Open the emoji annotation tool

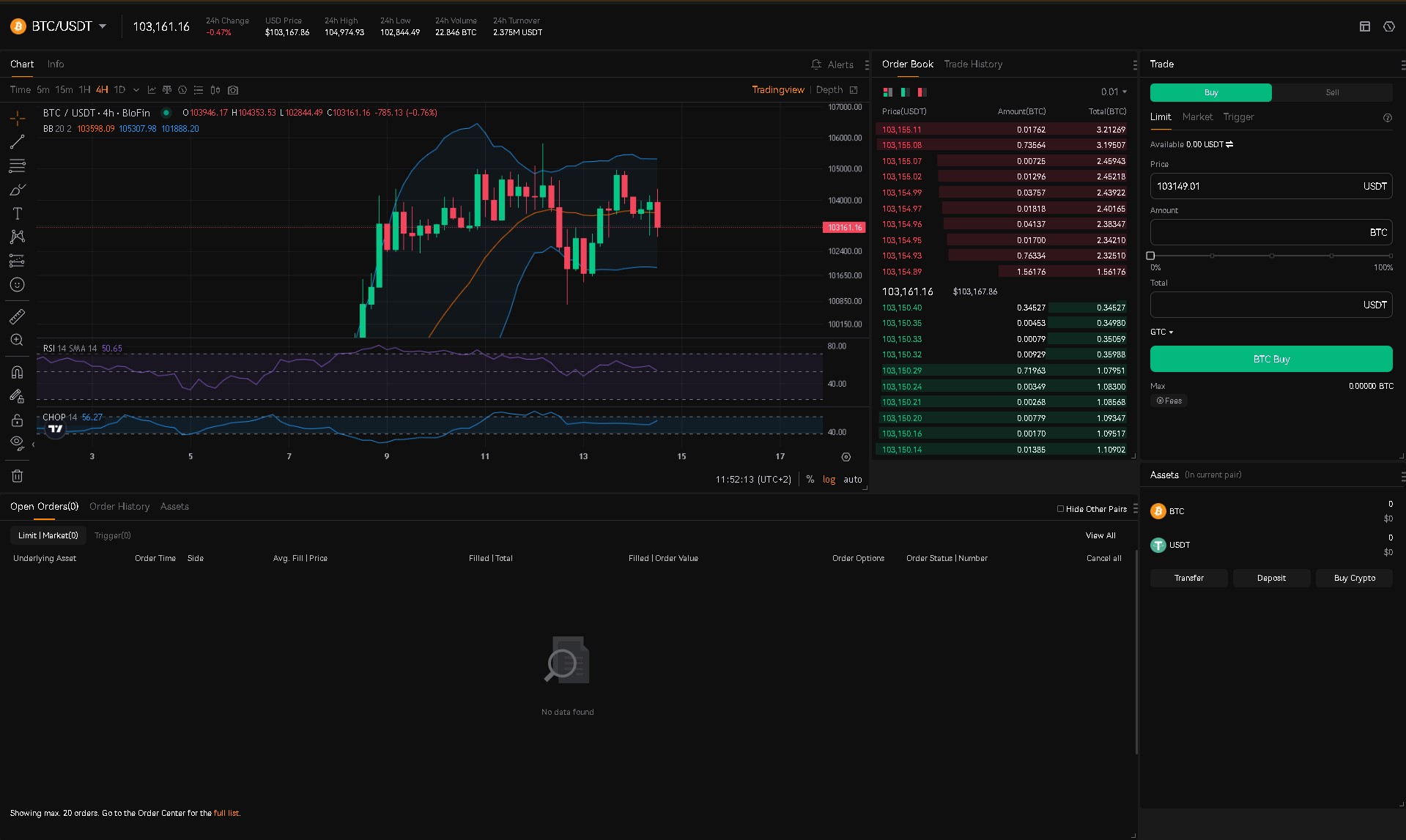[x=17, y=285]
